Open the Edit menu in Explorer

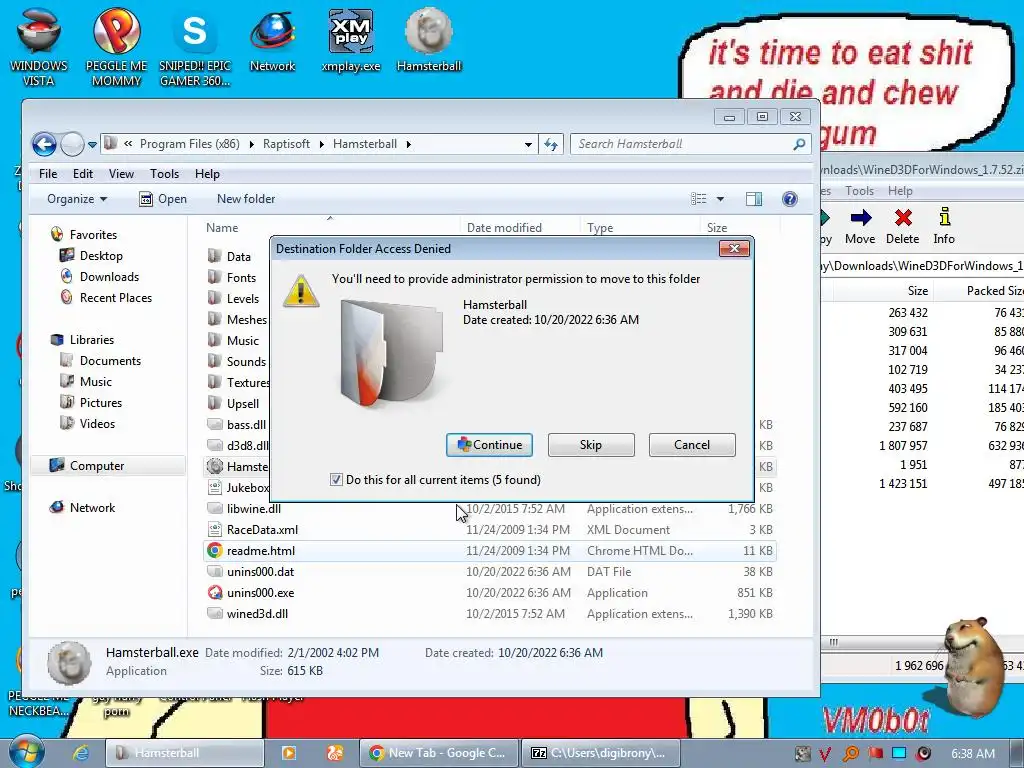(82, 174)
